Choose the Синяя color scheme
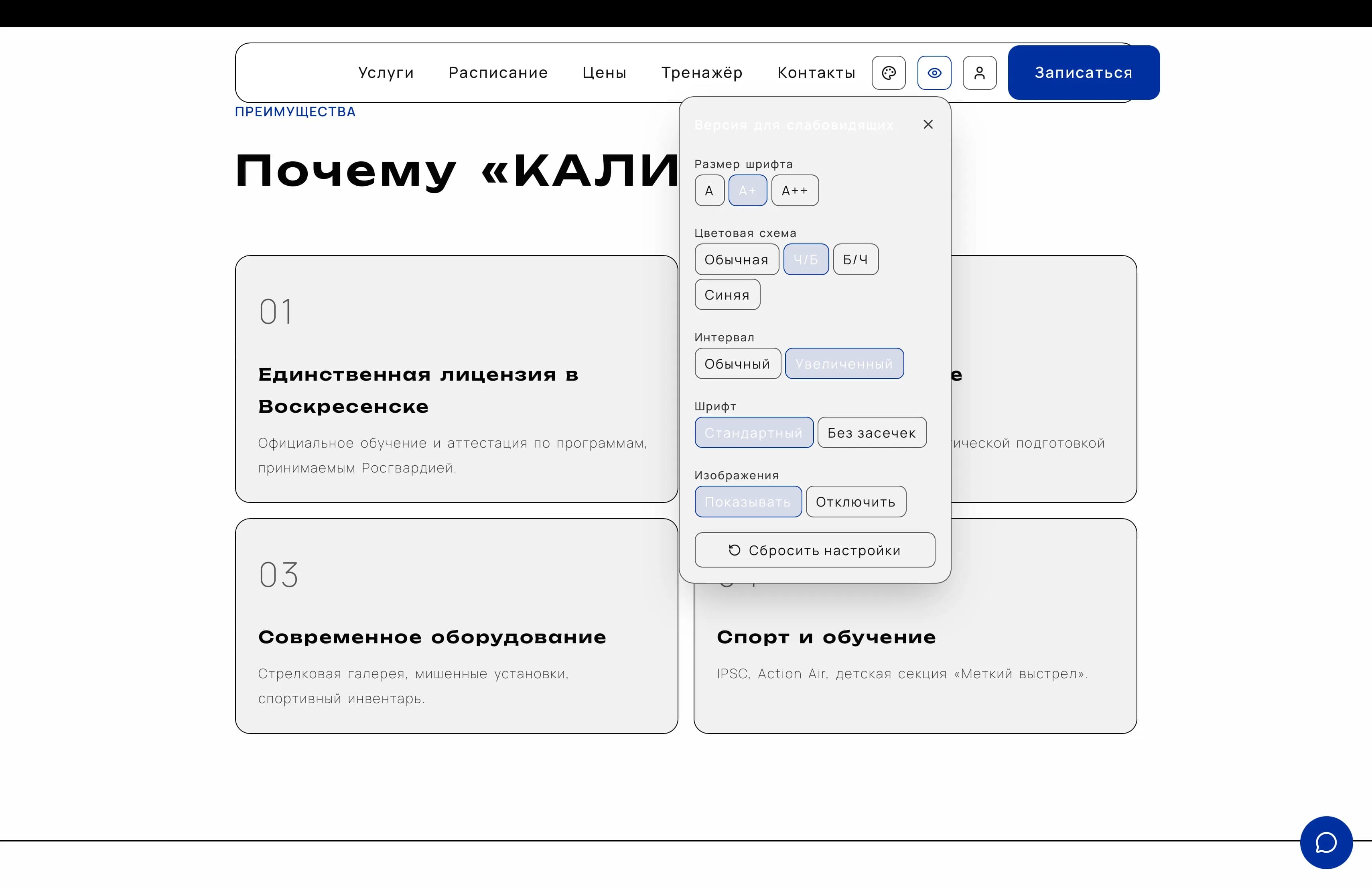The width and height of the screenshot is (1372, 888). coord(727,294)
